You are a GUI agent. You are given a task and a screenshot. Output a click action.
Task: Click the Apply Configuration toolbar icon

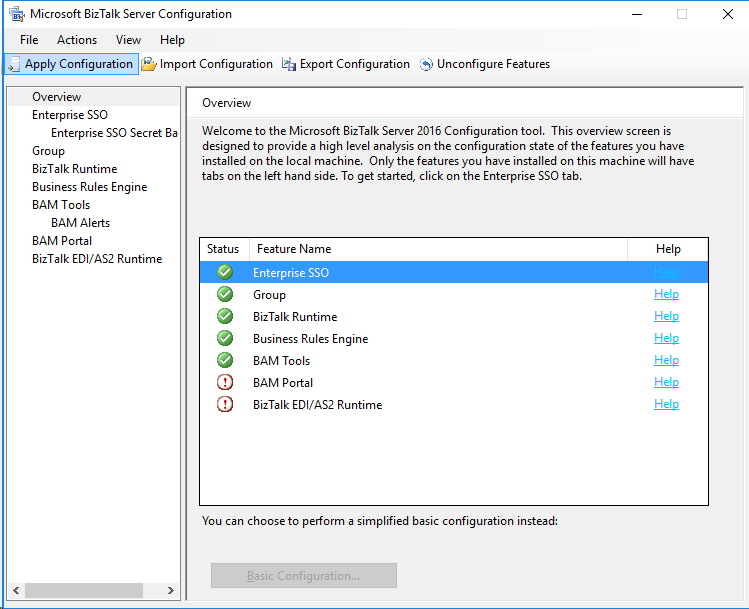[x=14, y=64]
